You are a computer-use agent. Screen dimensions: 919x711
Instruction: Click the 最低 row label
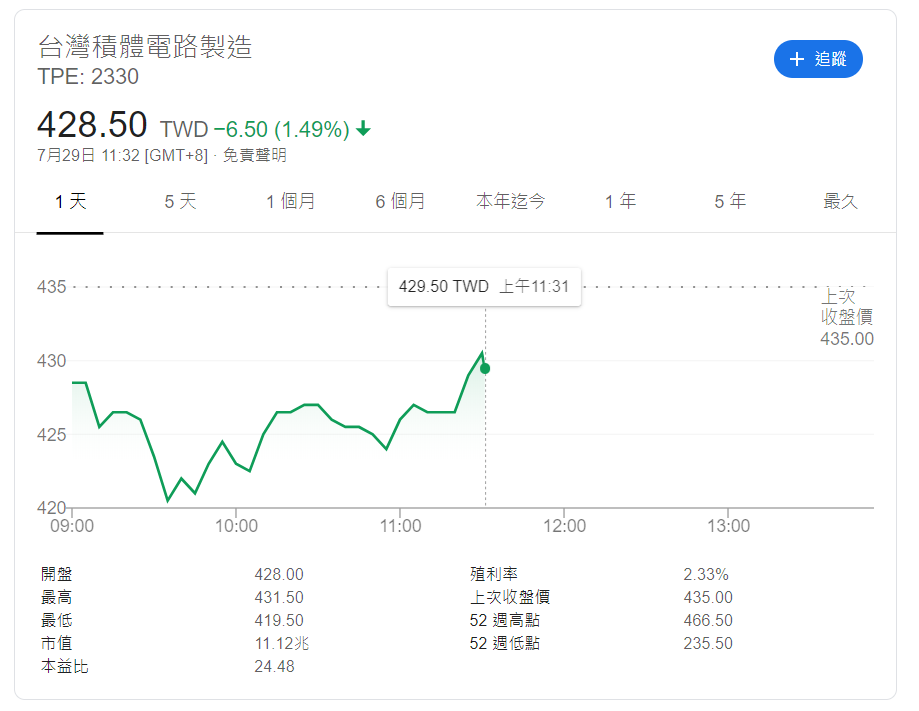click(56, 620)
